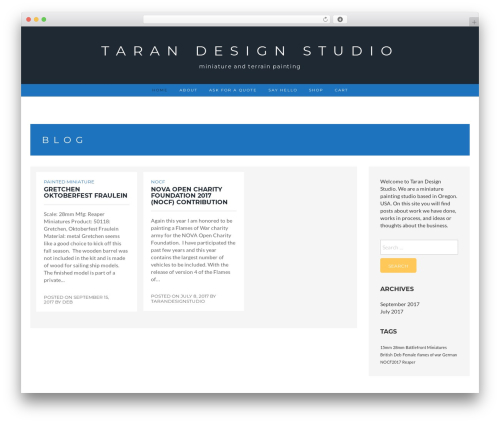This screenshot has width=500, height=423.
Task: Select the Deb tag
Action: (x=398, y=355)
